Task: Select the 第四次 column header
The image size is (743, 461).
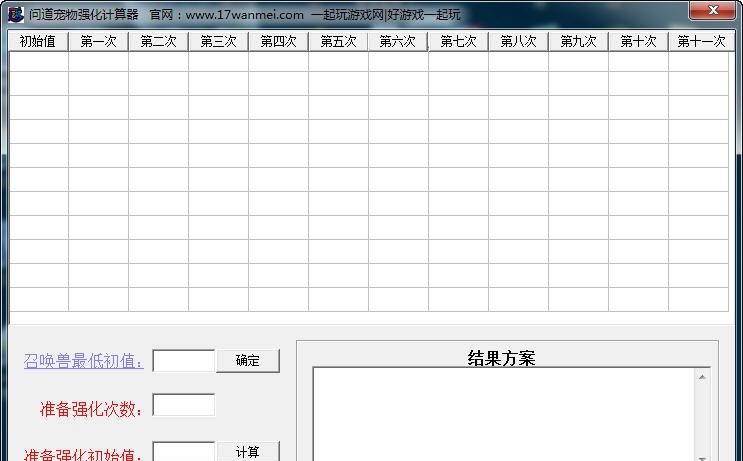Action: [278, 42]
